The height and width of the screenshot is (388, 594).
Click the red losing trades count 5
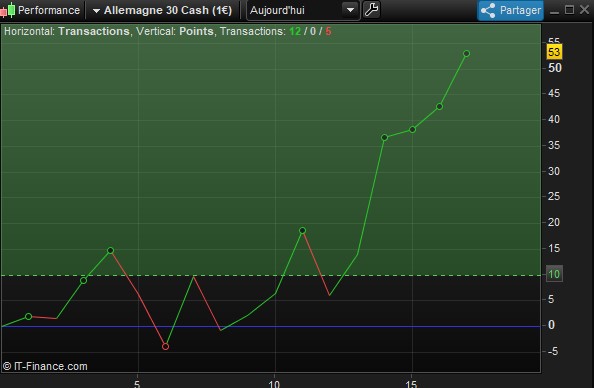(x=328, y=31)
